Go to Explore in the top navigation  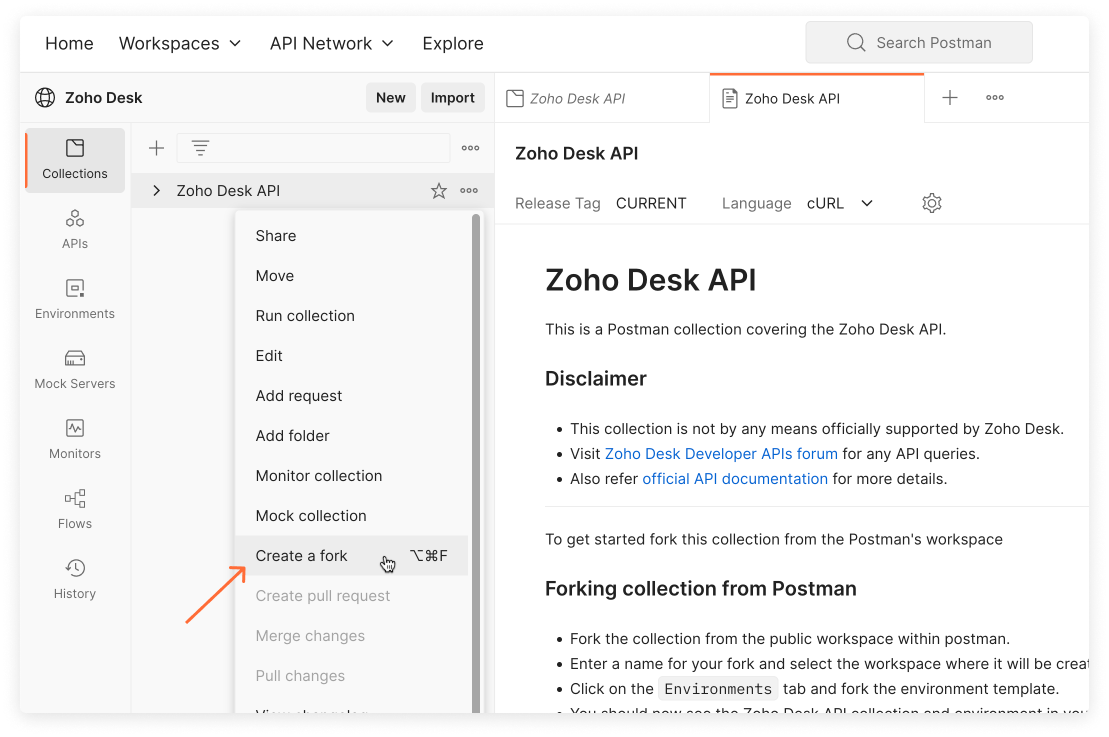click(x=453, y=43)
